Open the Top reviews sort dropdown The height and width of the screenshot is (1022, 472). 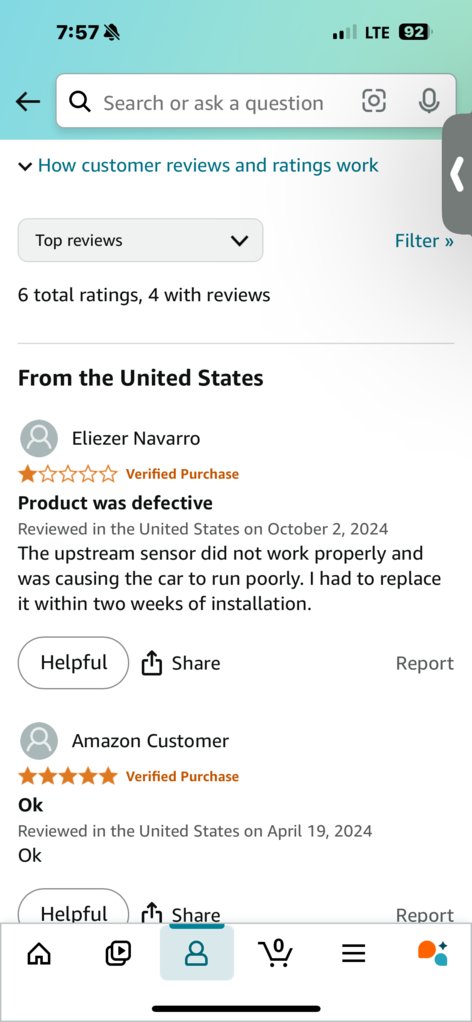click(140, 241)
